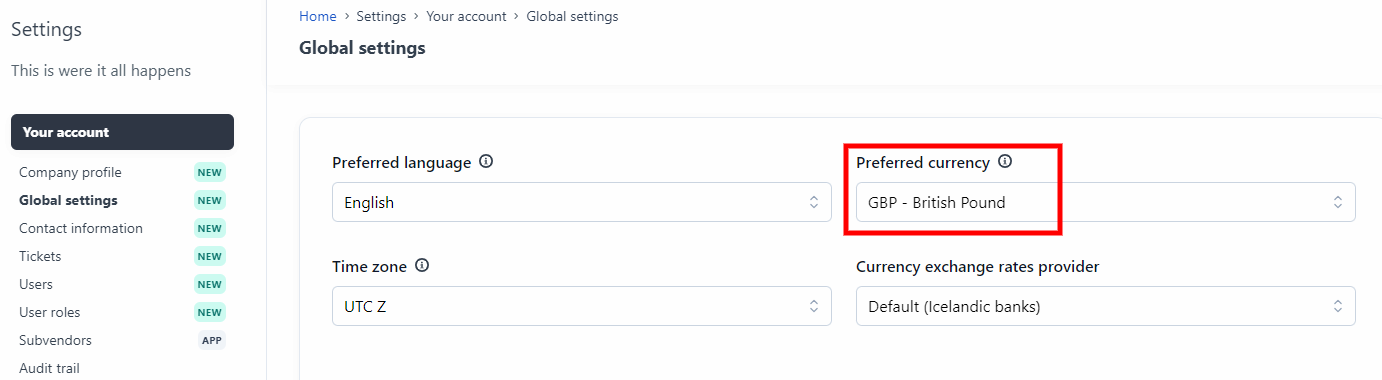Screen dimensions: 1382x380
Task: Click info icon beside Time zone
Action: (422, 267)
